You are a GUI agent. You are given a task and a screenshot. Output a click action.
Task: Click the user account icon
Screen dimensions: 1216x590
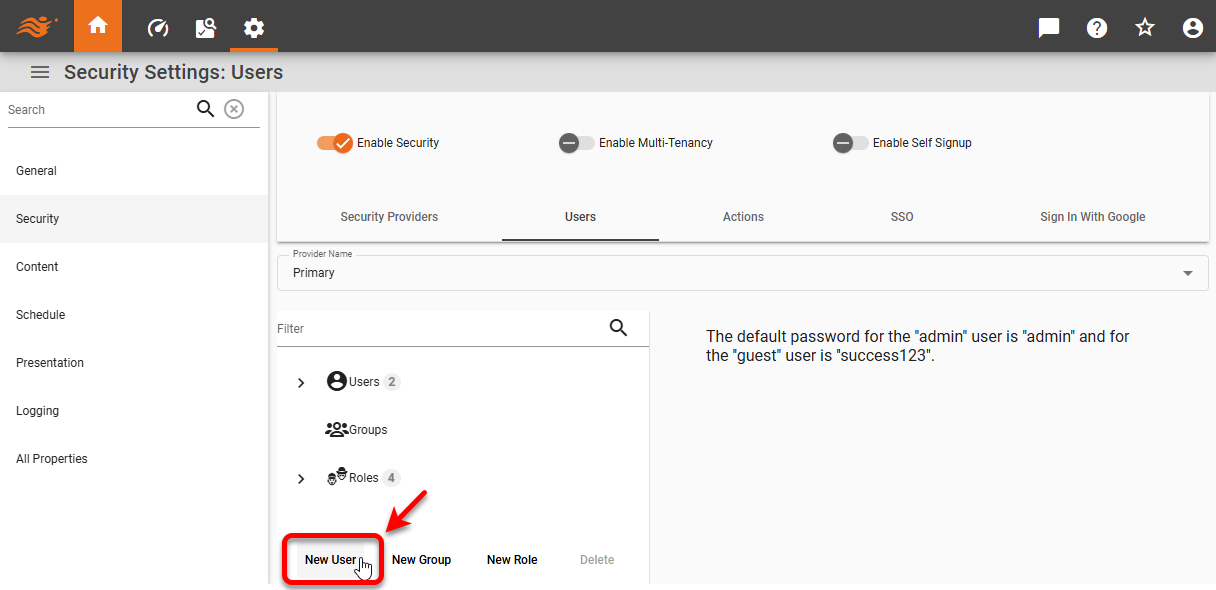[x=1192, y=28]
